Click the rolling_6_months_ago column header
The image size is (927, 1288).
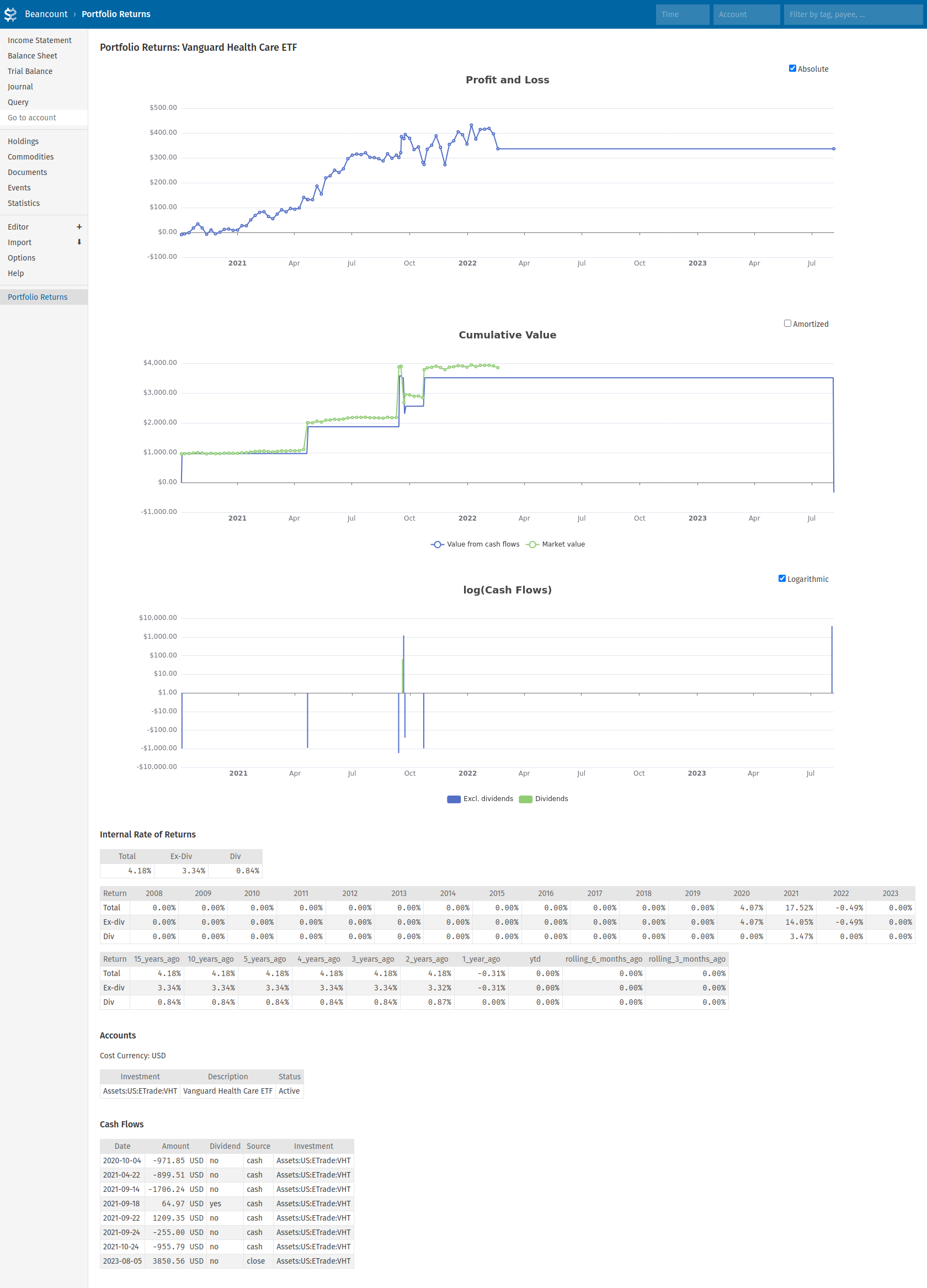[x=604, y=959]
